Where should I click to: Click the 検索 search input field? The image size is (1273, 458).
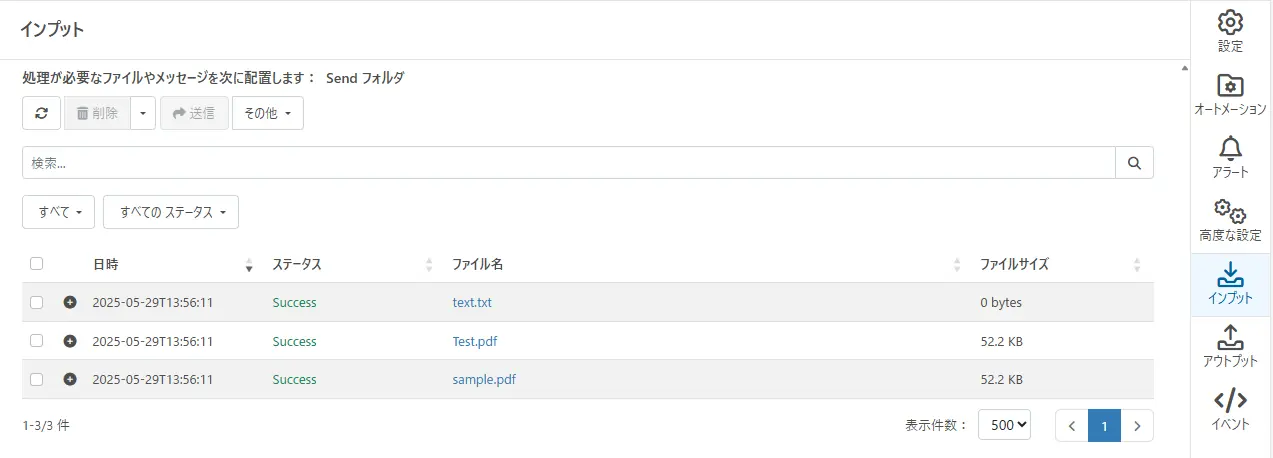[x=568, y=163]
